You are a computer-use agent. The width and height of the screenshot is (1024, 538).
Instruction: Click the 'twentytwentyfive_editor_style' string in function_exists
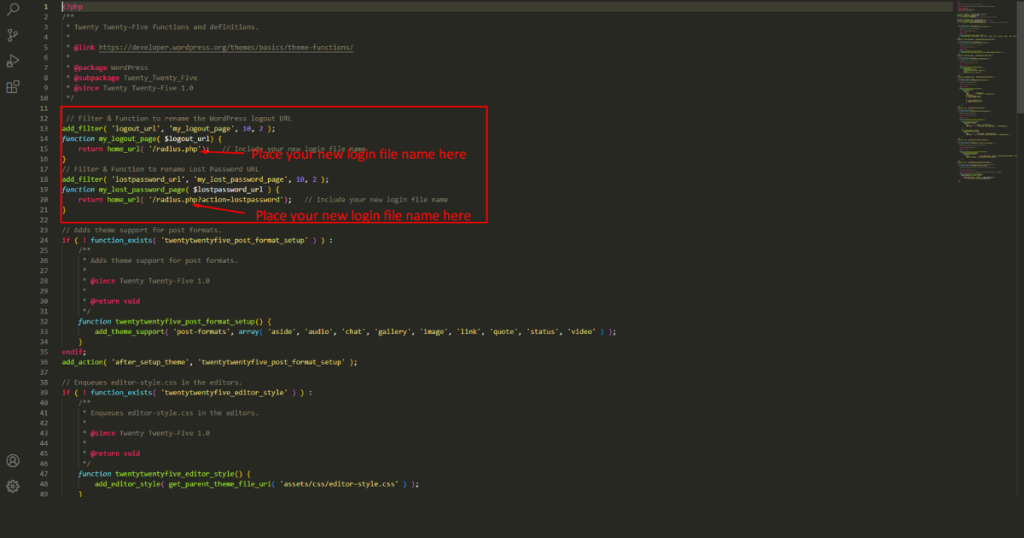(224, 392)
